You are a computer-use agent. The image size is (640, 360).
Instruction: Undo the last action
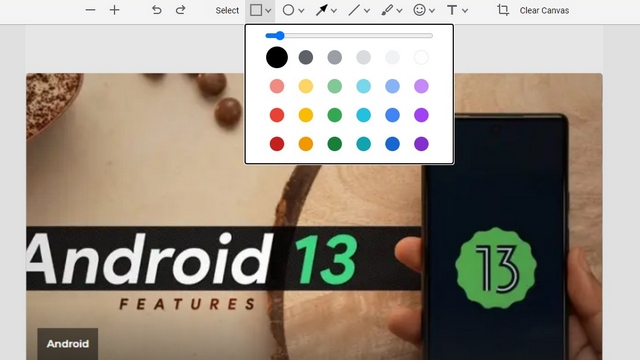[156, 10]
